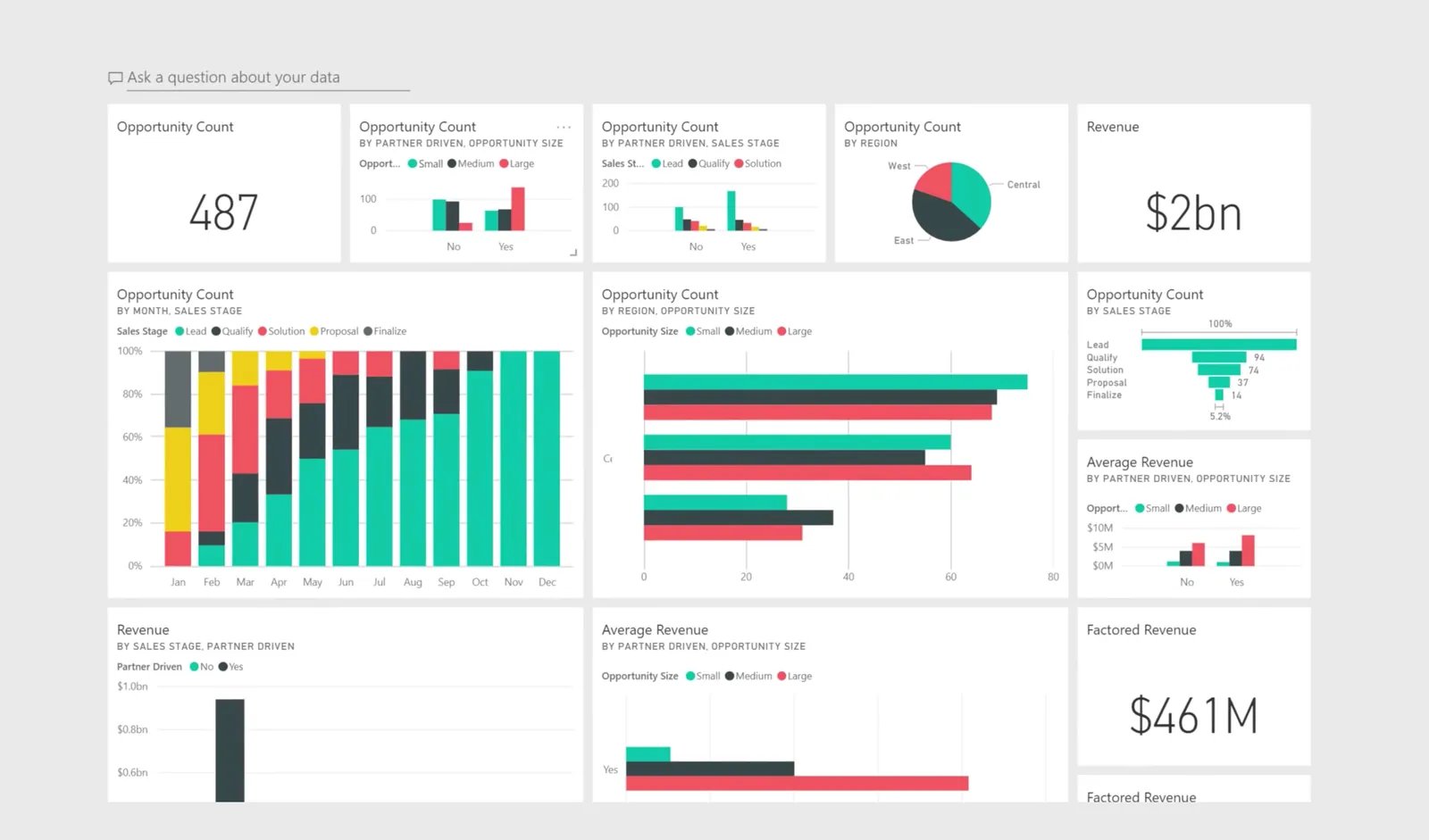Click the Average Revenue small tile title
1429x840 pixels.
coord(1140,462)
